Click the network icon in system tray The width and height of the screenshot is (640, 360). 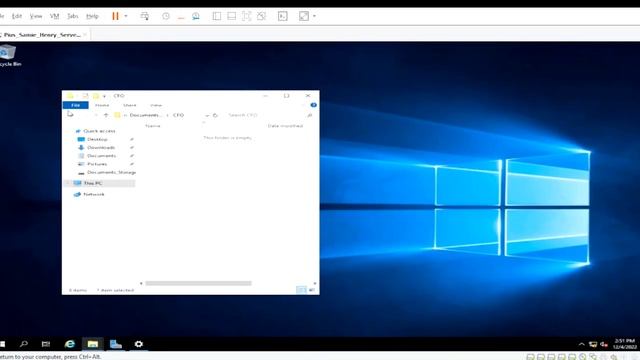(593, 344)
